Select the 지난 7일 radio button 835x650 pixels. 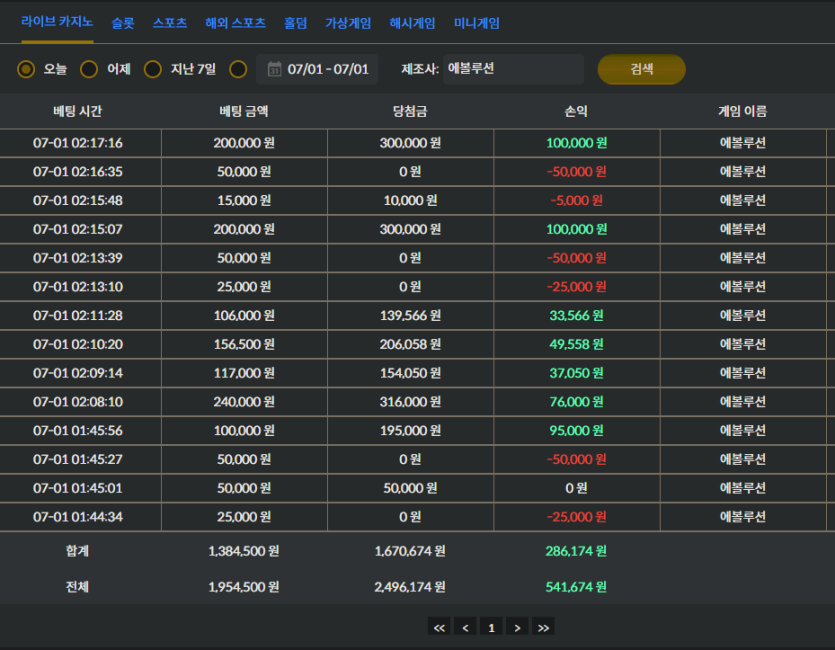point(153,69)
